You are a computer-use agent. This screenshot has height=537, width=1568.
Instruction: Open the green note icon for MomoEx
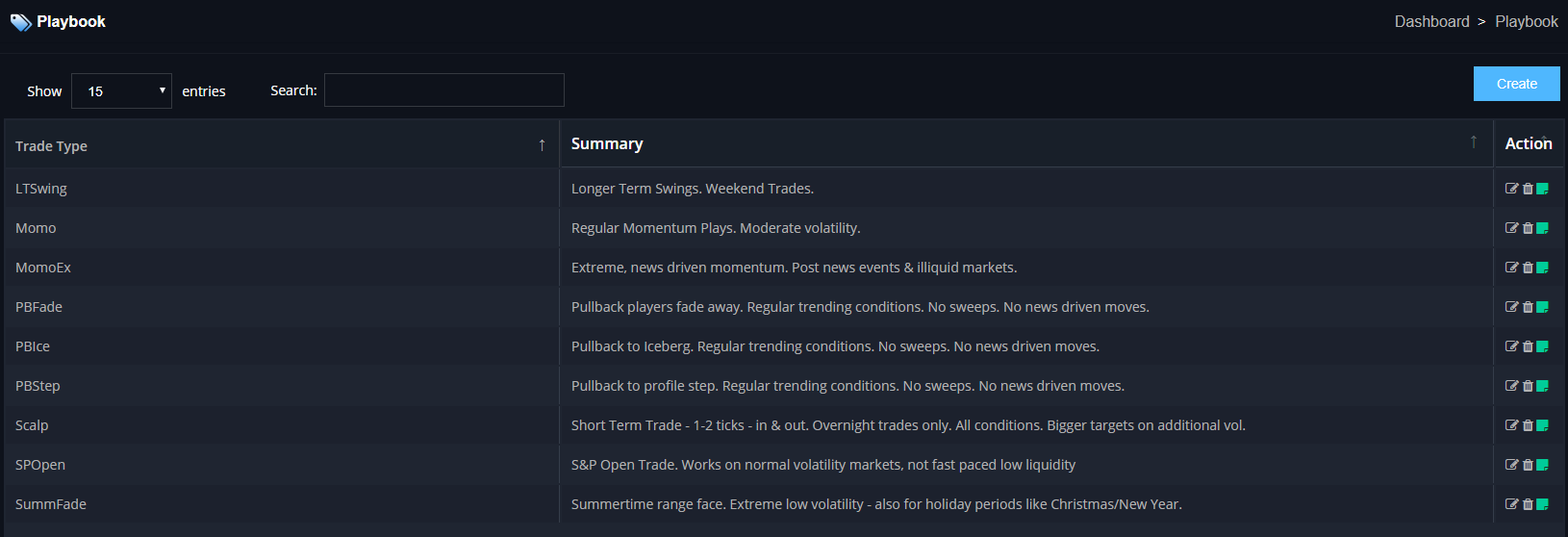[x=1542, y=268]
